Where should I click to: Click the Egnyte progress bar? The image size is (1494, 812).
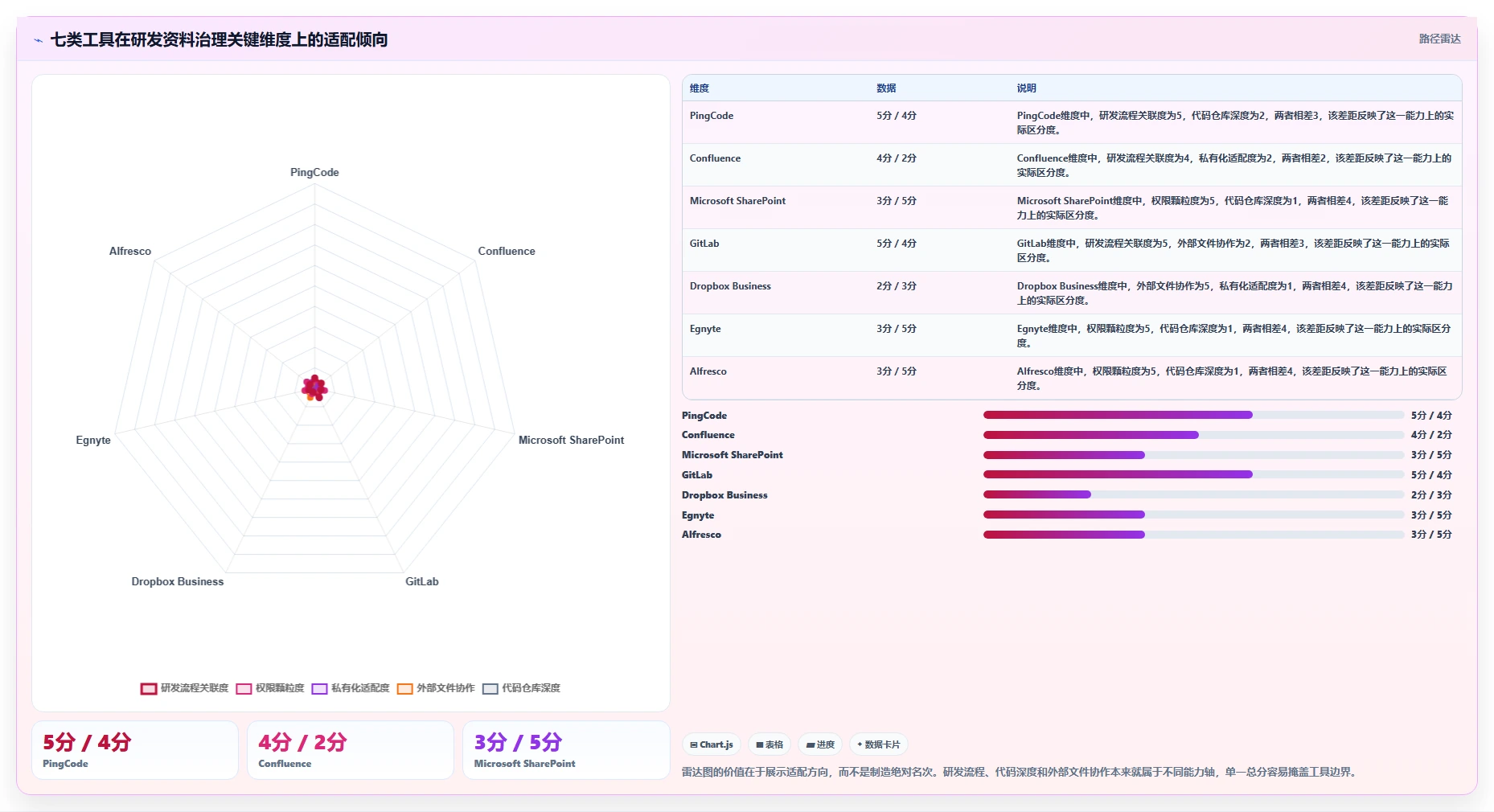pyautogui.click(x=1193, y=515)
